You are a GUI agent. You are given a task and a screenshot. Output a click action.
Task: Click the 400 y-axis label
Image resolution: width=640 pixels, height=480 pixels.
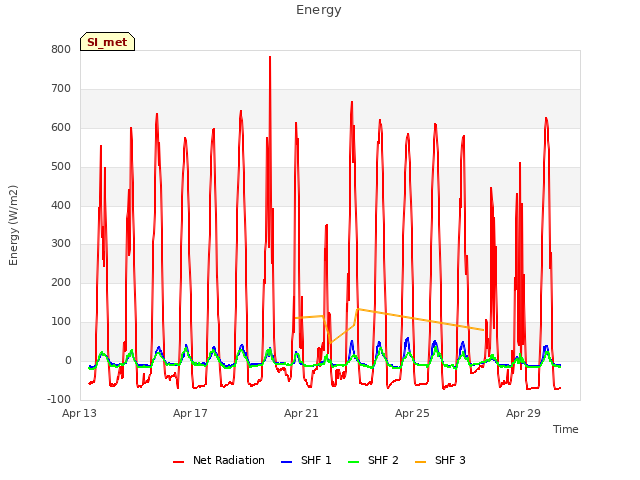pos(61,205)
